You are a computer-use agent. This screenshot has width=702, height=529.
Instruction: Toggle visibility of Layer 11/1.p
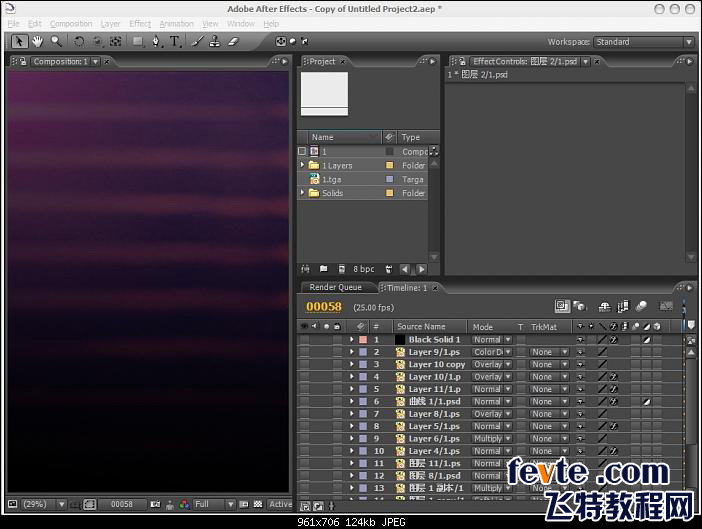tap(304, 389)
